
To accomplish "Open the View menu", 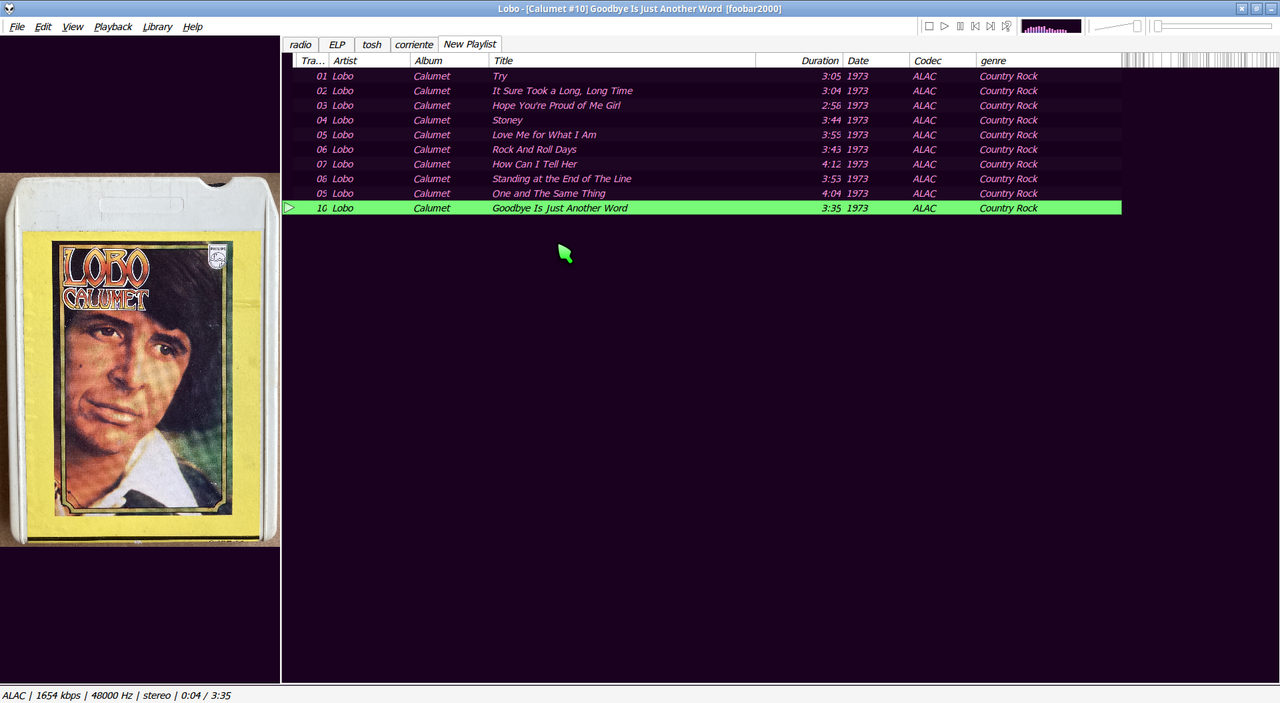I will [73, 27].
